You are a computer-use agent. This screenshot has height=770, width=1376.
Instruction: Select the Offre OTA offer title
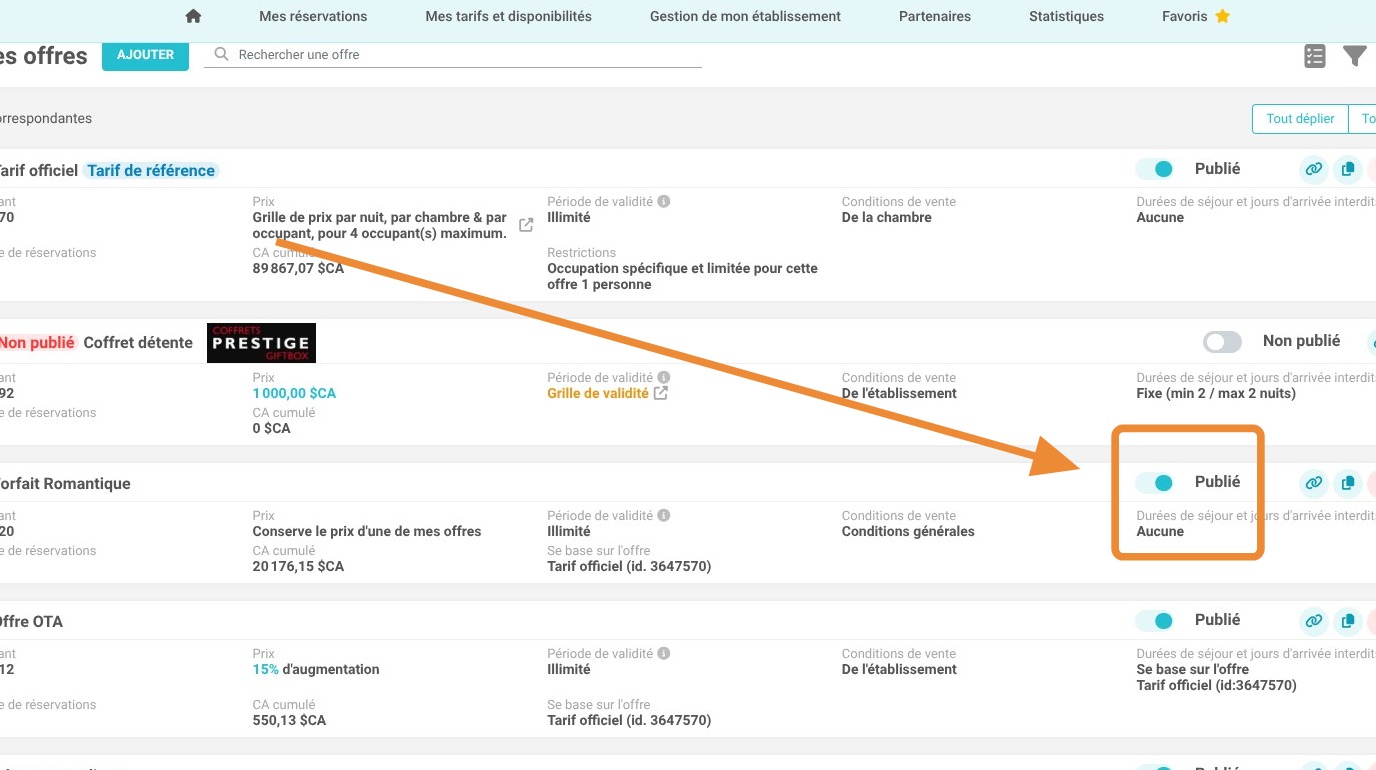[x=31, y=621]
